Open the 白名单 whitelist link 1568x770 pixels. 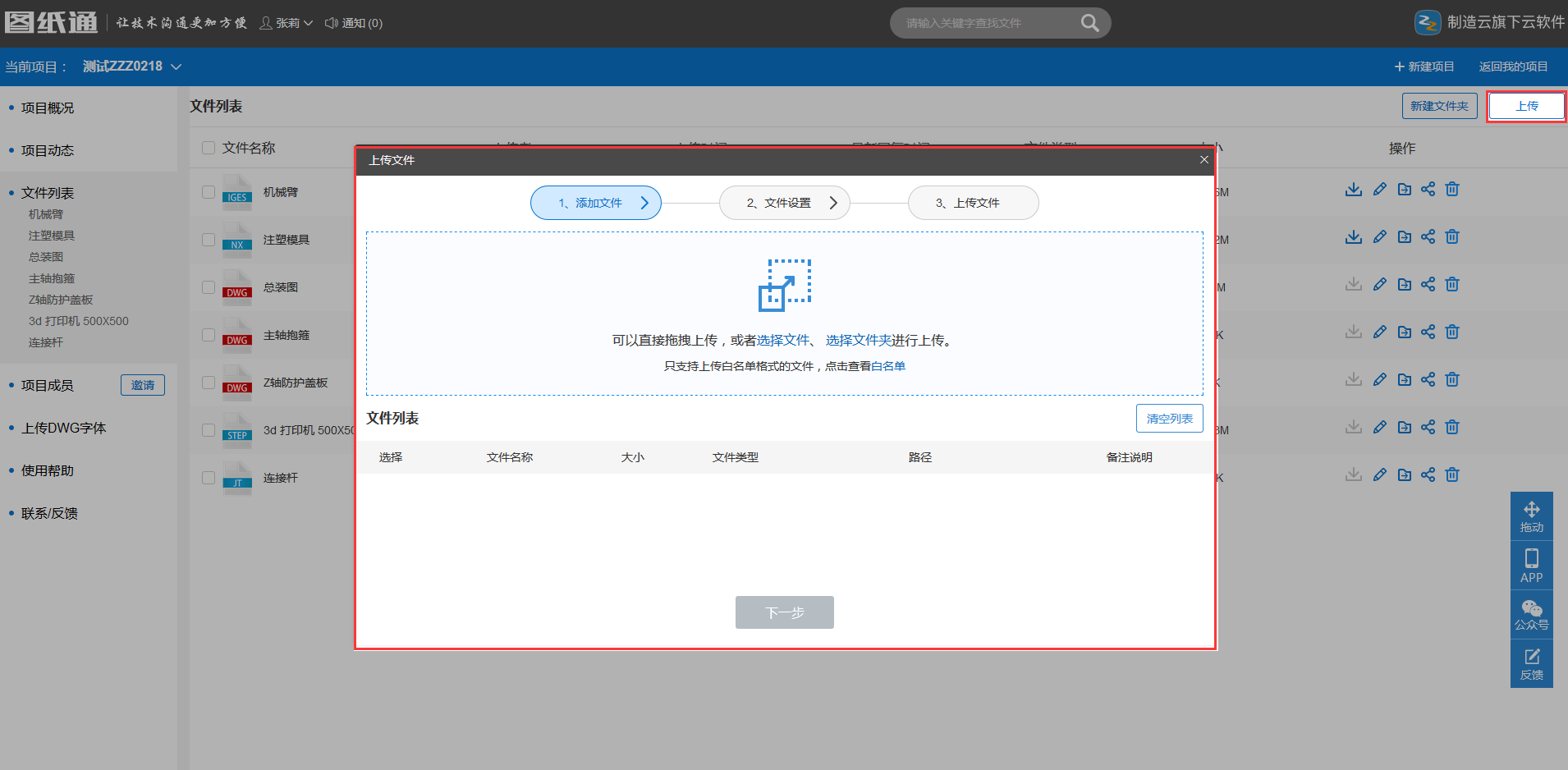(888, 366)
